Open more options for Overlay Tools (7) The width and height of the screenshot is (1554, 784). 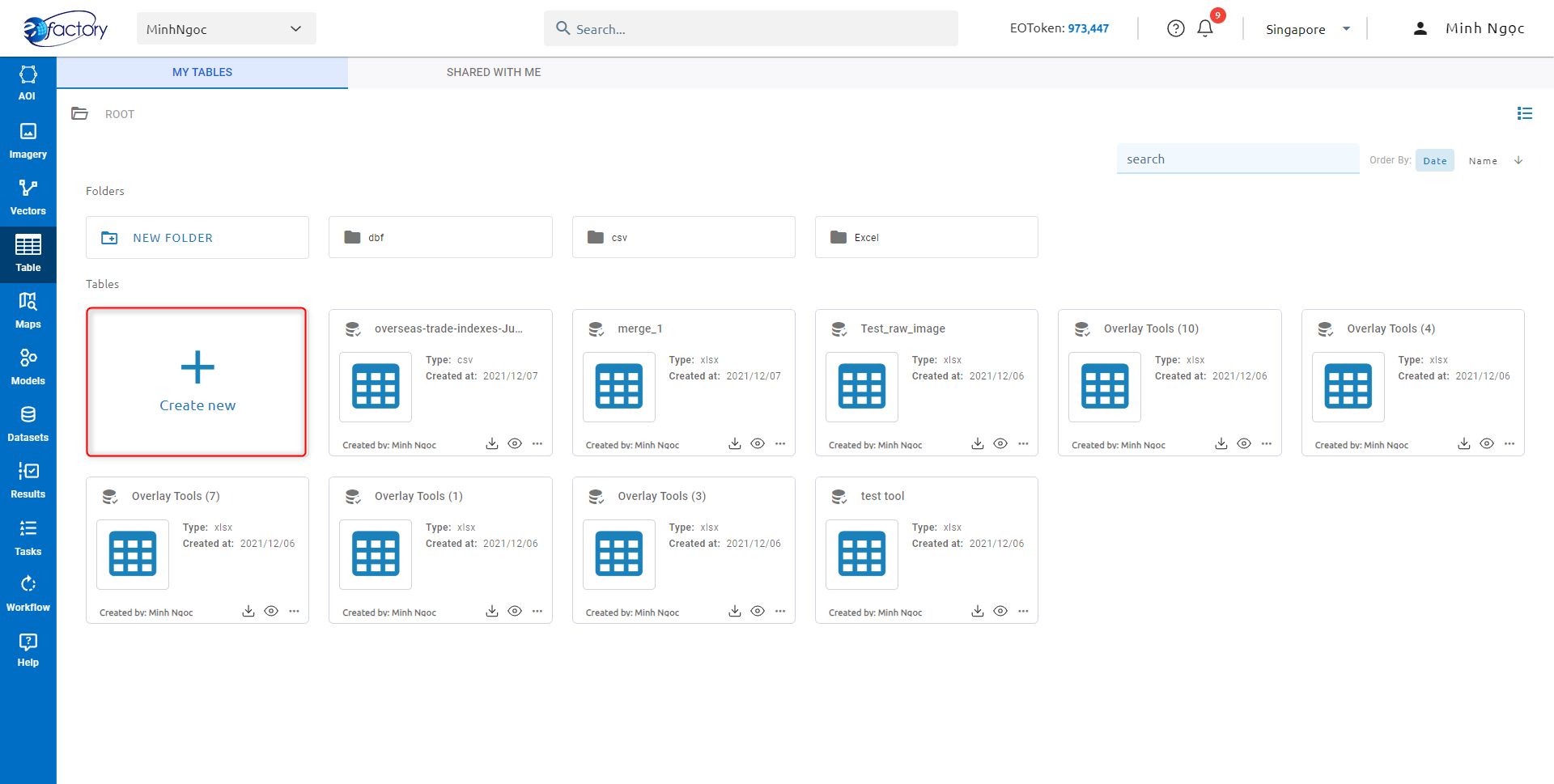(x=294, y=611)
